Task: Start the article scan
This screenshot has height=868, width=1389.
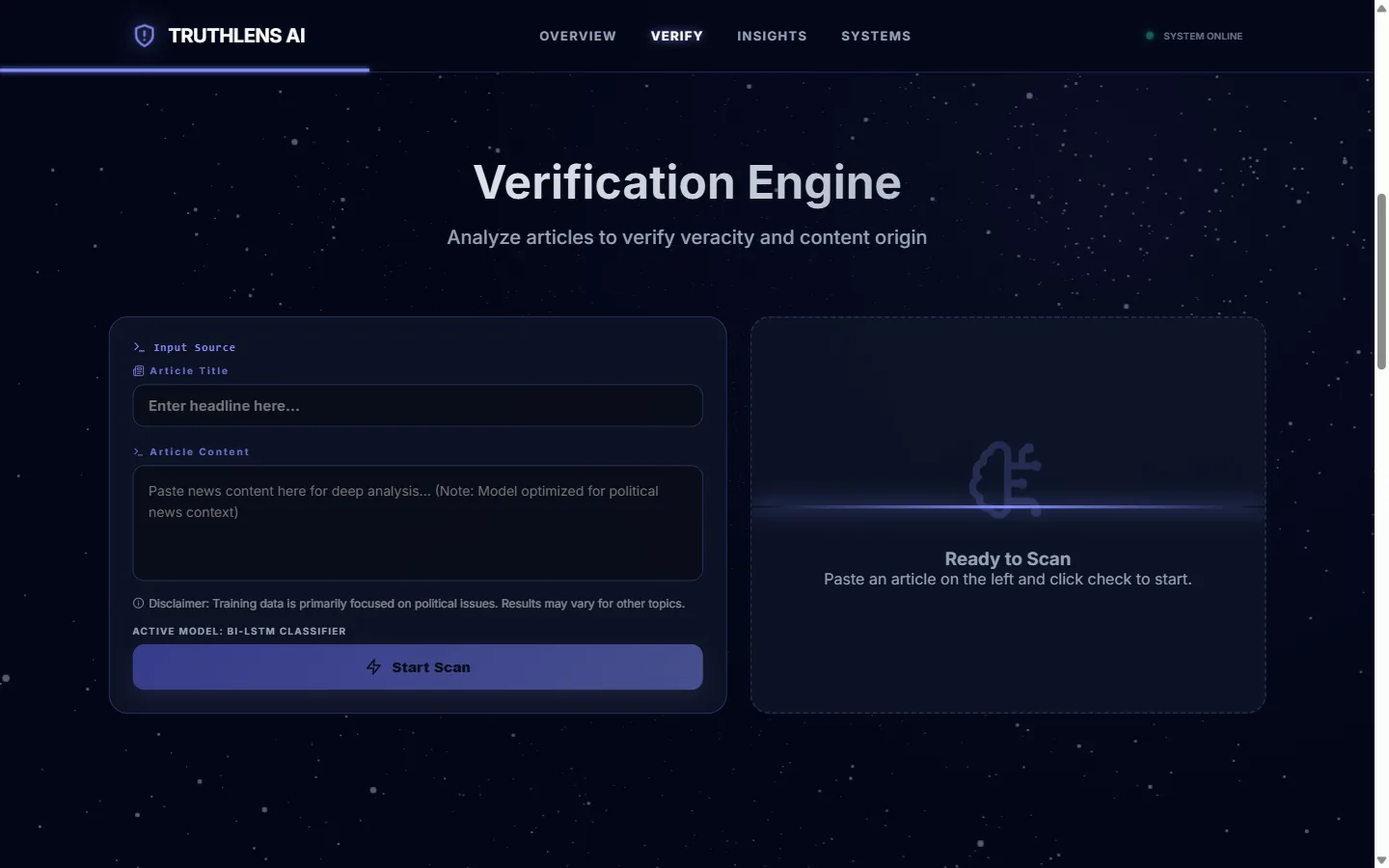Action: pyautogui.click(x=418, y=667)
